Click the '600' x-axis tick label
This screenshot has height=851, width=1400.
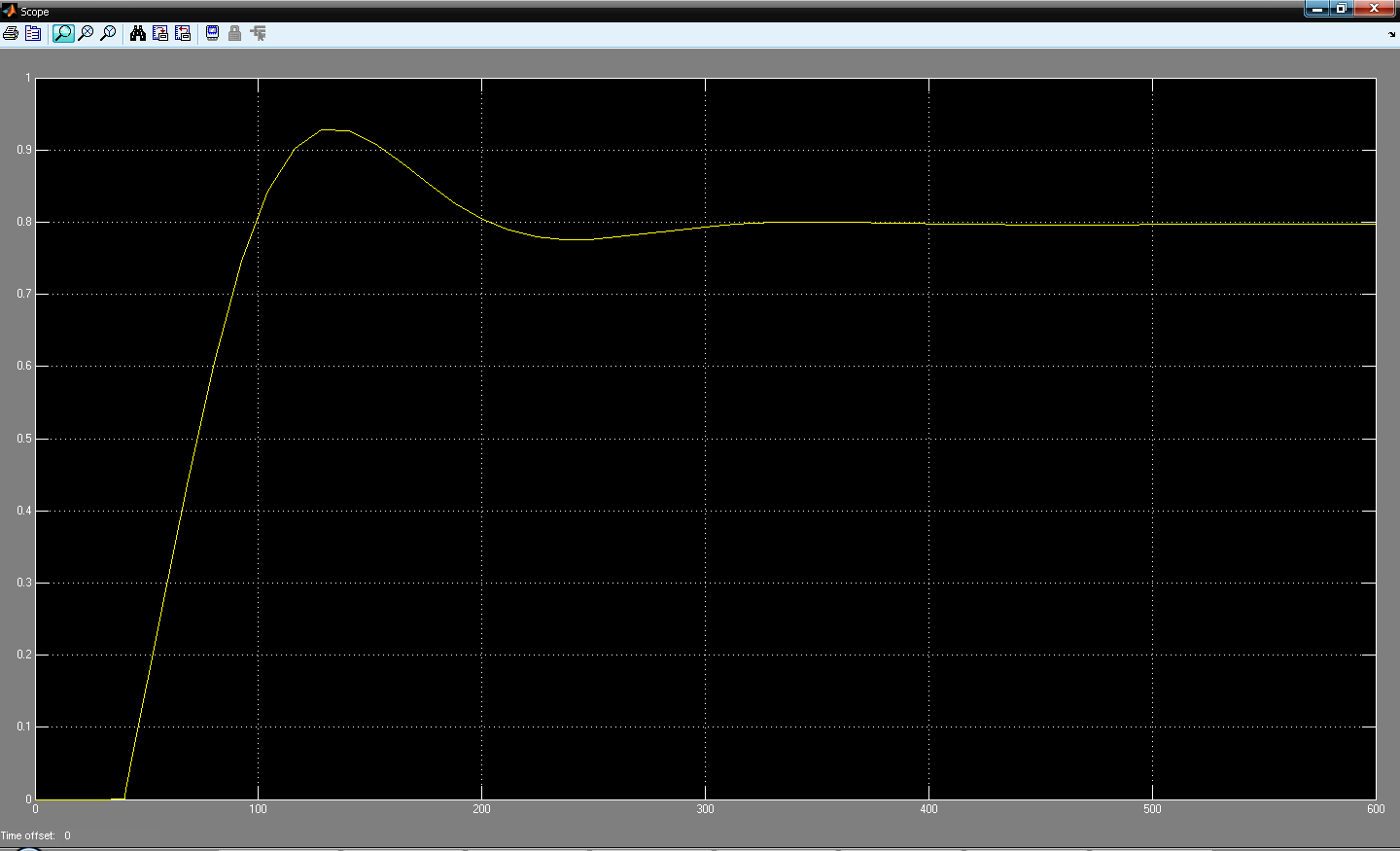[1376, 809]
